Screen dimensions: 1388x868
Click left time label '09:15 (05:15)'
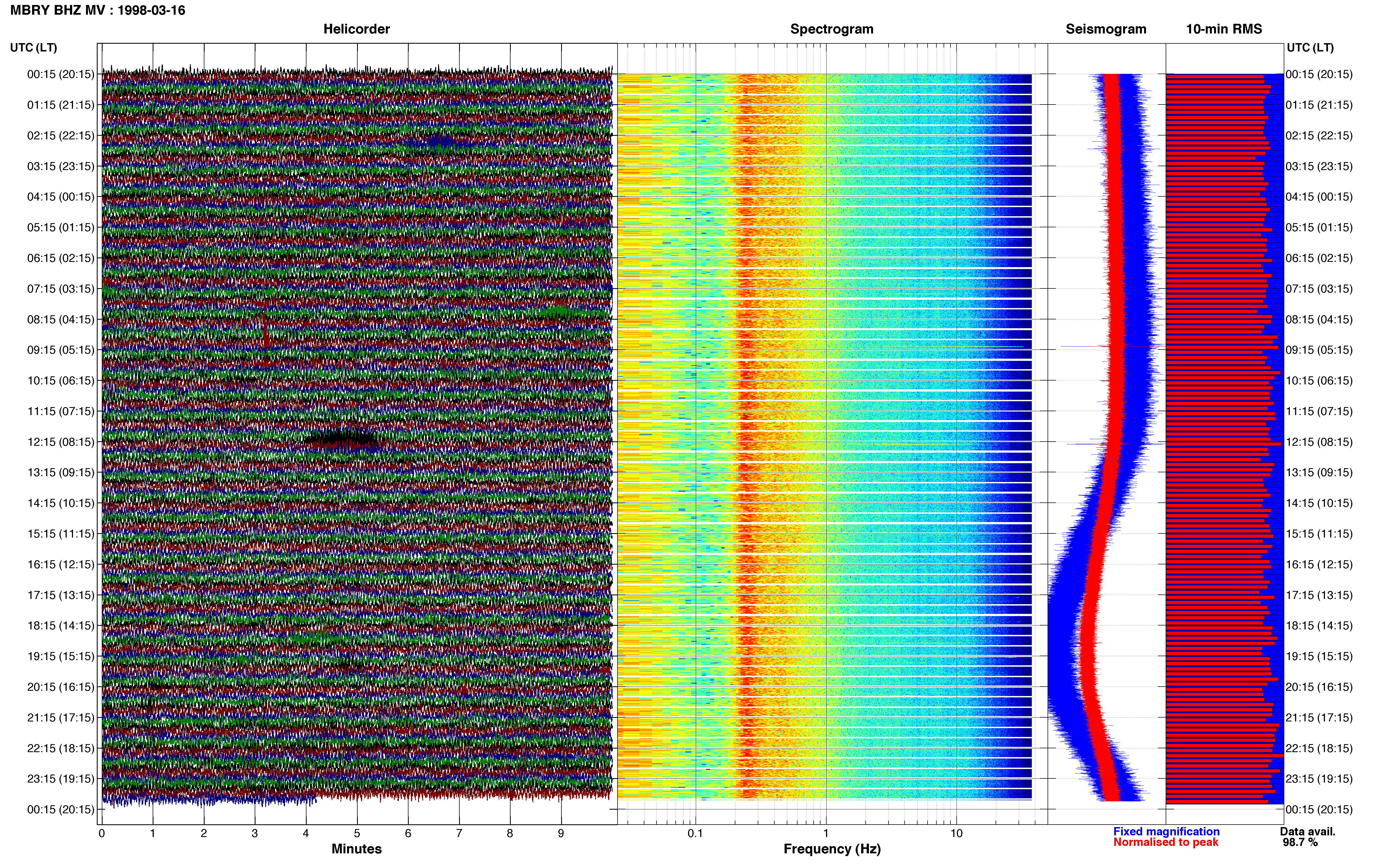click(x=60, y=350)
